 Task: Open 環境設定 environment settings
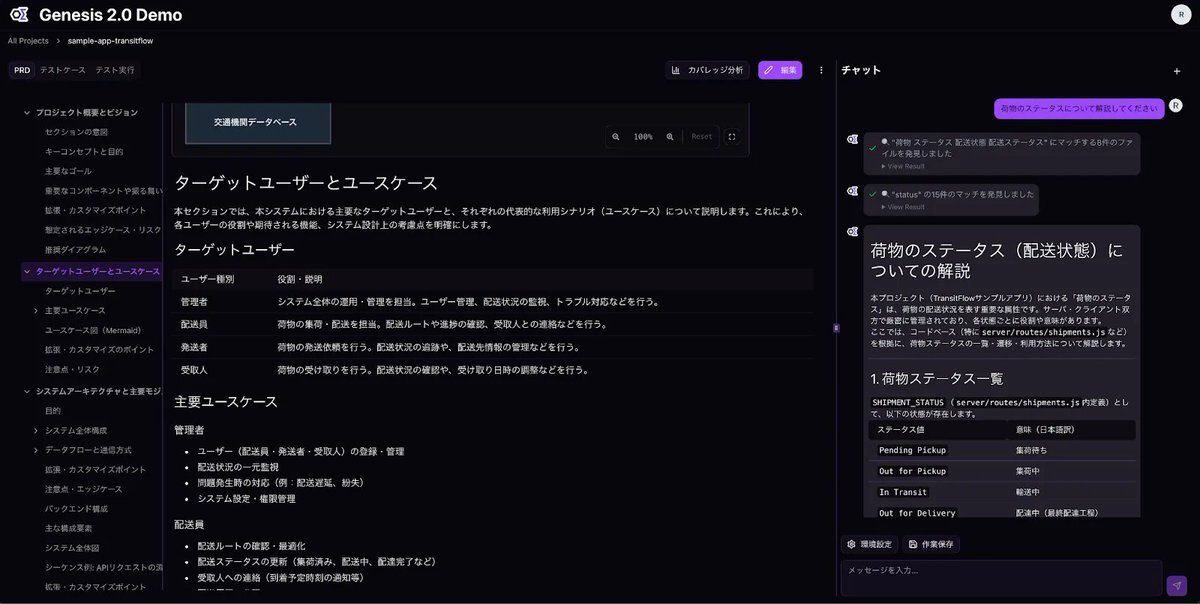tap(869, 544)
